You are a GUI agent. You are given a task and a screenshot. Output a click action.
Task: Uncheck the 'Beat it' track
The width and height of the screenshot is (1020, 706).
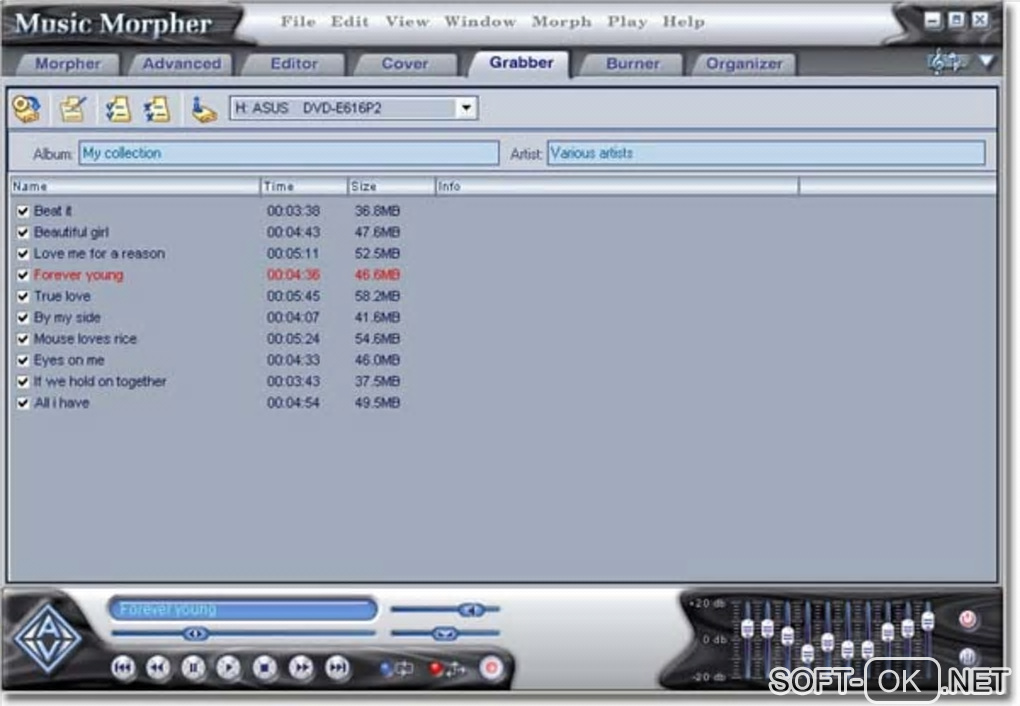pyautogui.click(x=23, y=211)
